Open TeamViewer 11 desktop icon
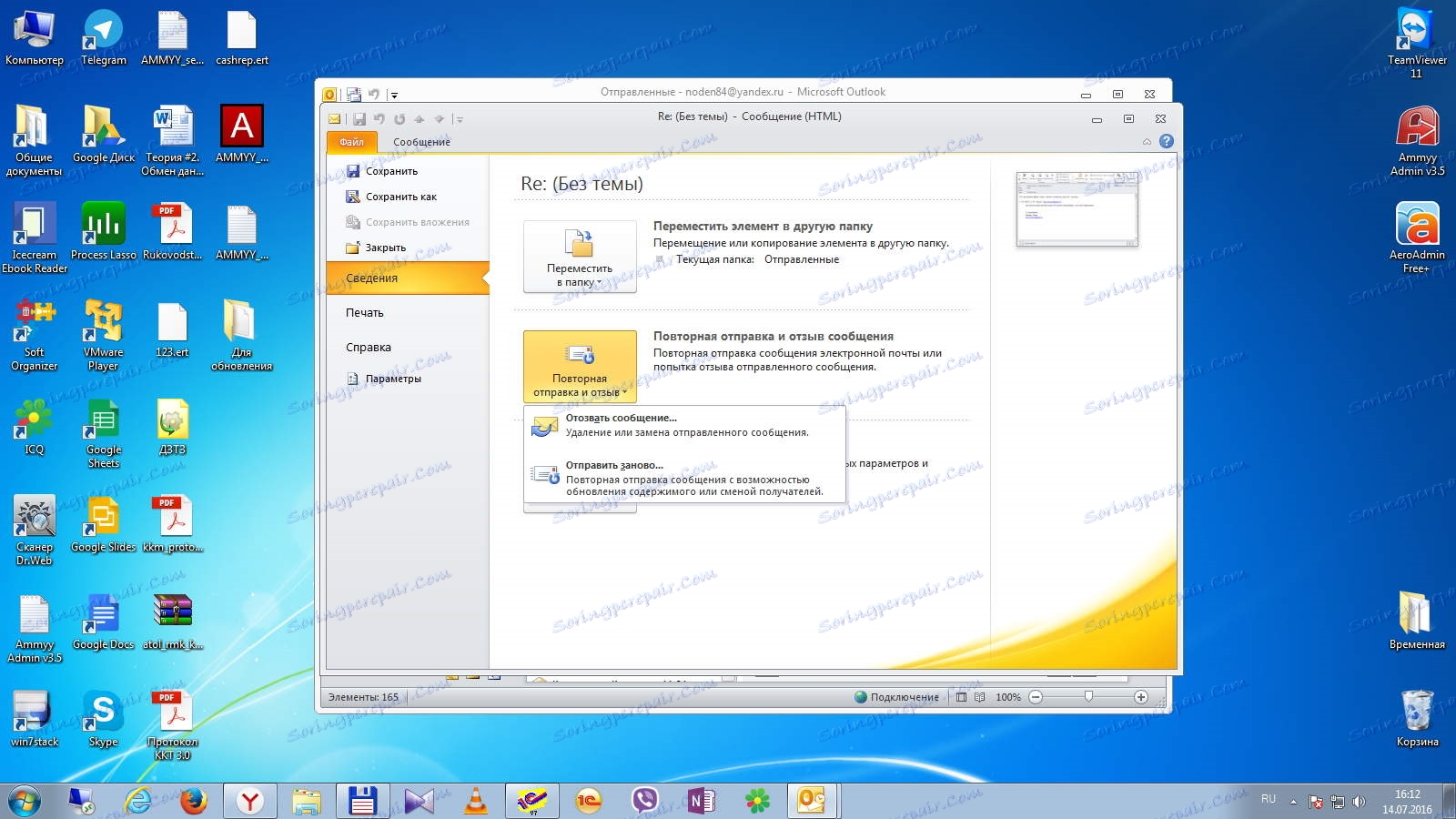Viewport: 1456px width, 819px height. tap(1417, 43)
